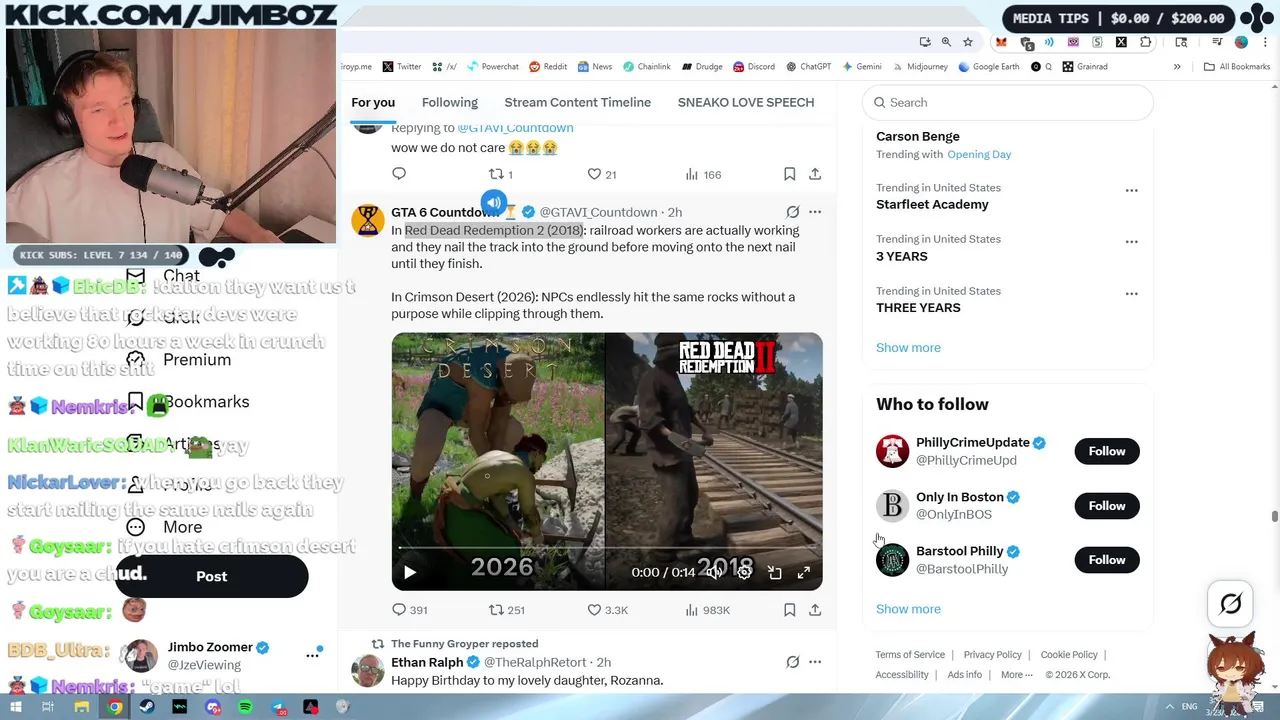View analytics of tweet showing 983K views
1280x720 pixels.
tap(707, 610)
